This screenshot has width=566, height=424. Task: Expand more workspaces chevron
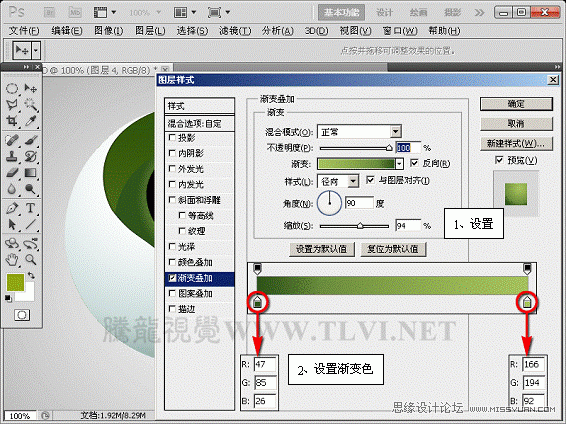479,13
